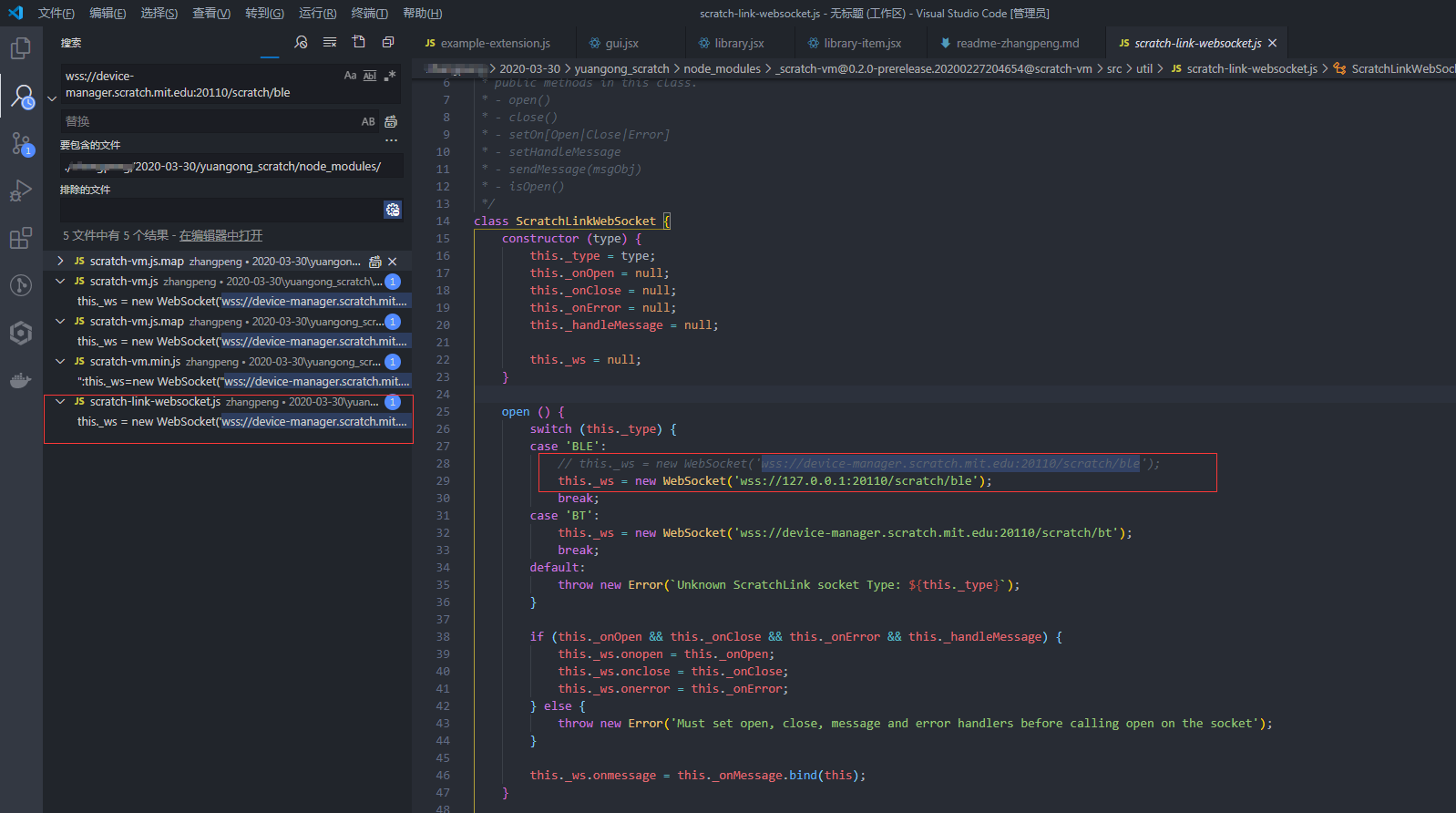Viewport: 1456px width, 813px height.
Task: Open the Explorer view in activity bar
Action: click(x=20, y=47)
